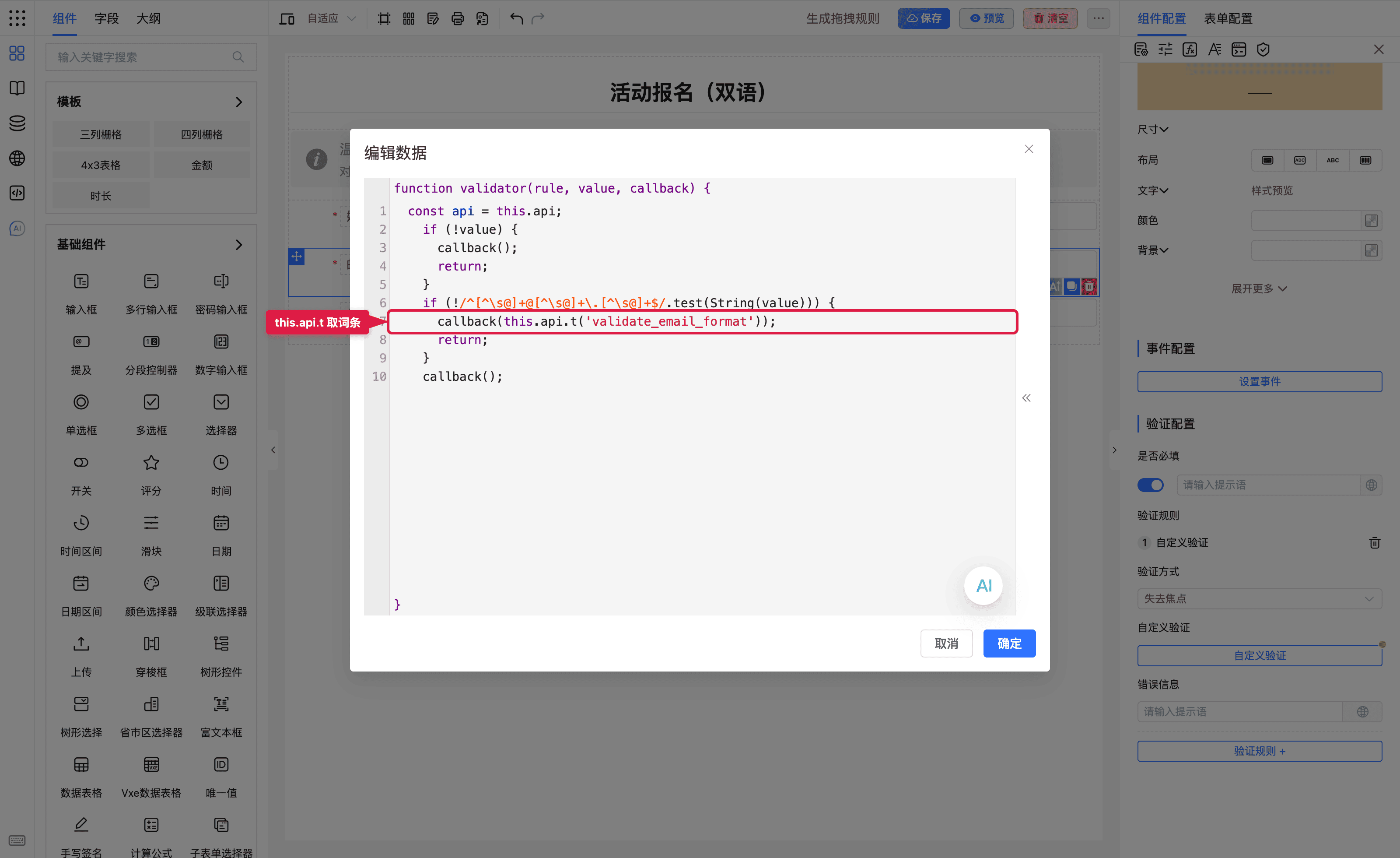Open the 自适应 device size dropdown

[x=331, y=18]
